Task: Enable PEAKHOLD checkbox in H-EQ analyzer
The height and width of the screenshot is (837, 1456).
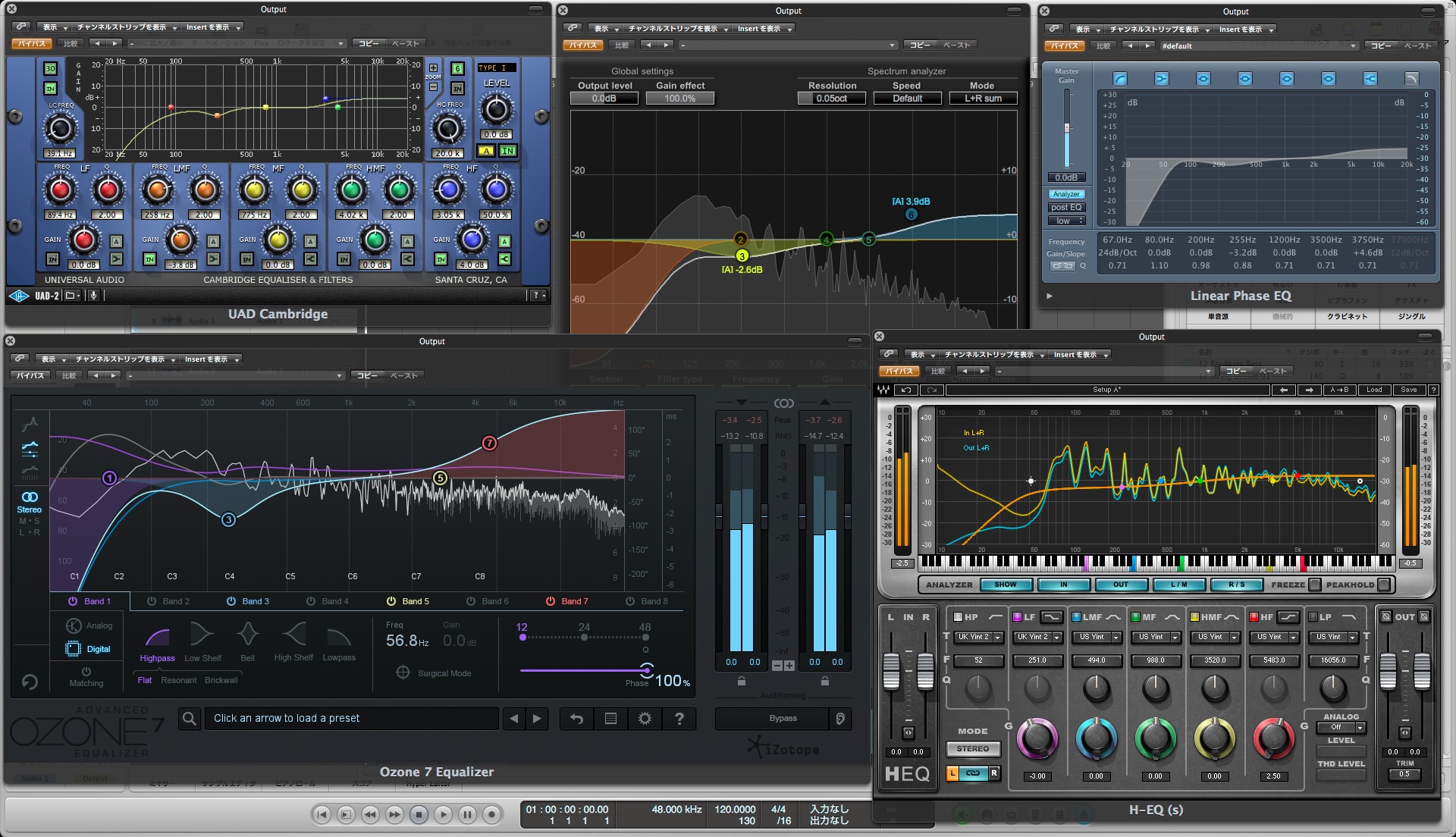Action: point(1383,585)
